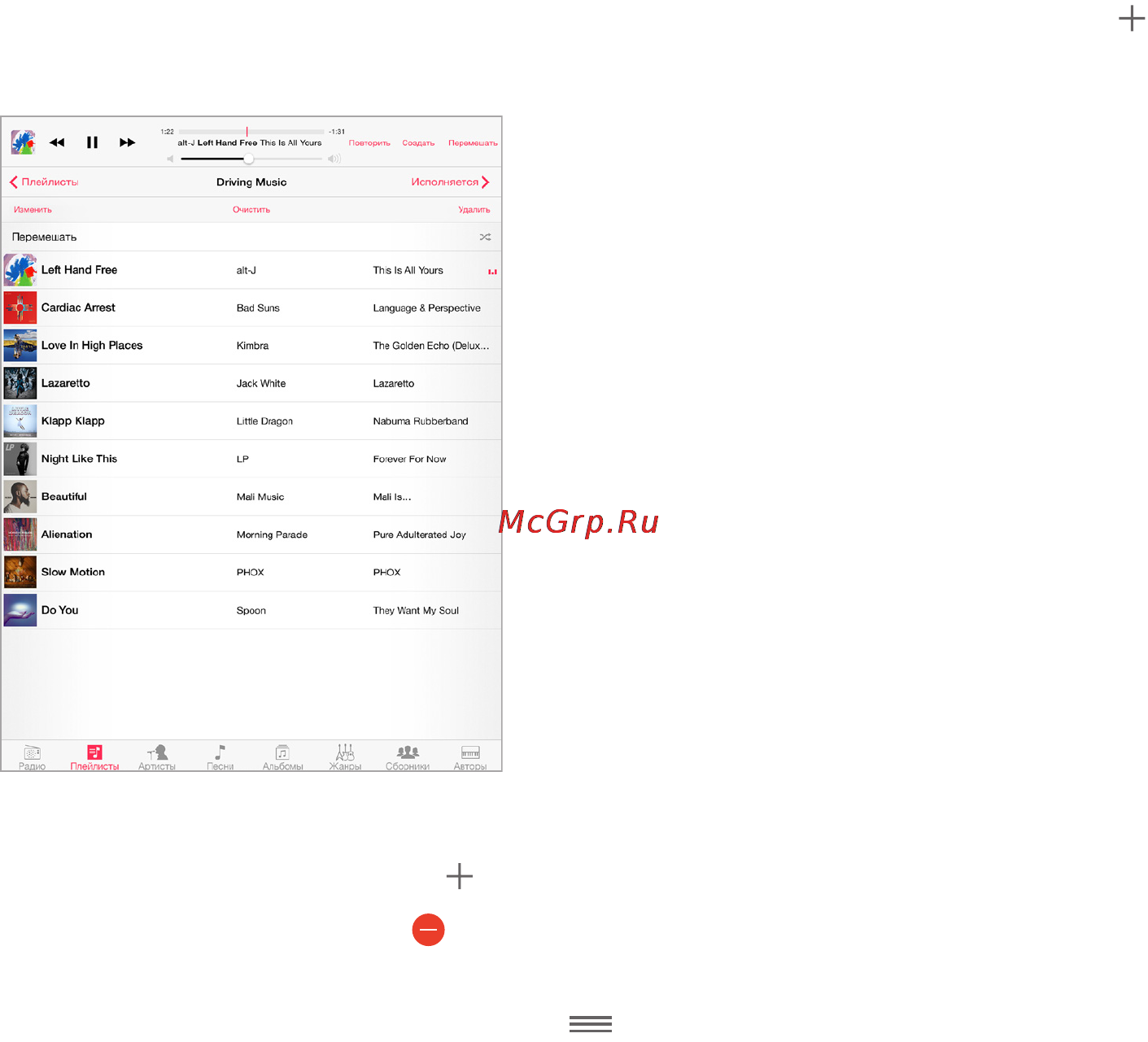Tap the red minus delete icon
The height and width of the screenshot is (1042, 1148).
pos(429,930)
